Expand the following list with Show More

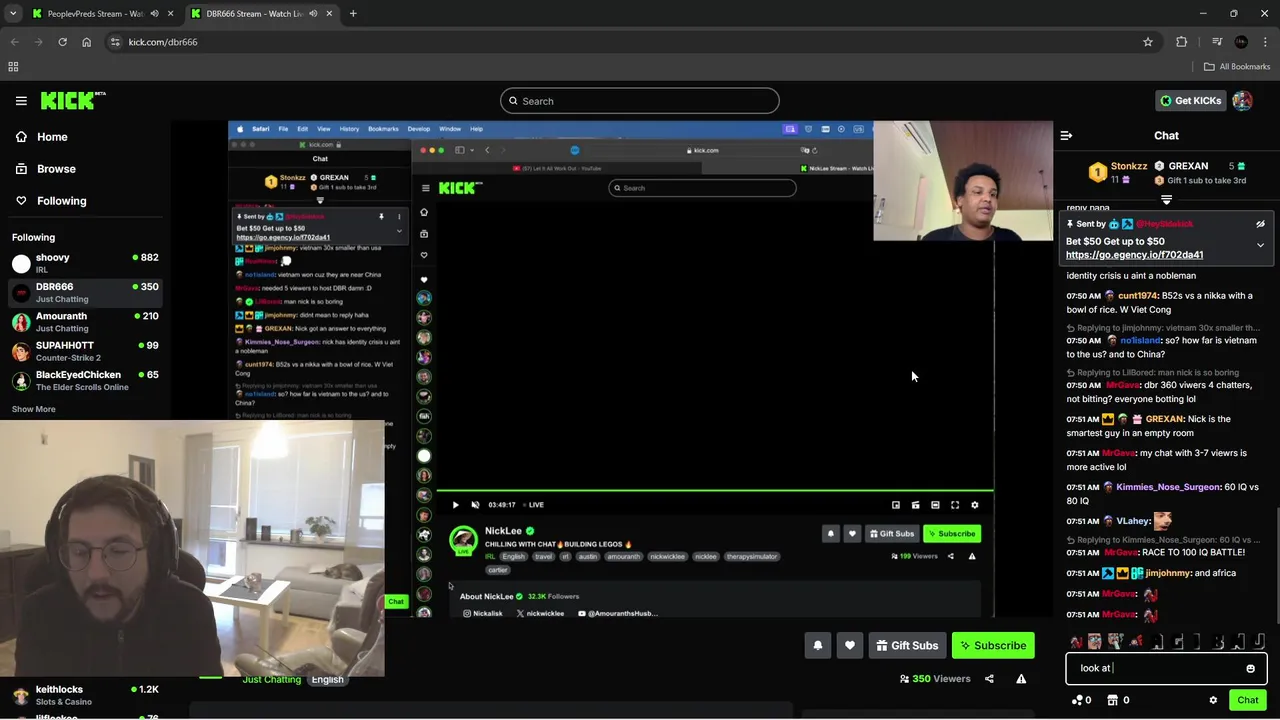pos(33,409)
